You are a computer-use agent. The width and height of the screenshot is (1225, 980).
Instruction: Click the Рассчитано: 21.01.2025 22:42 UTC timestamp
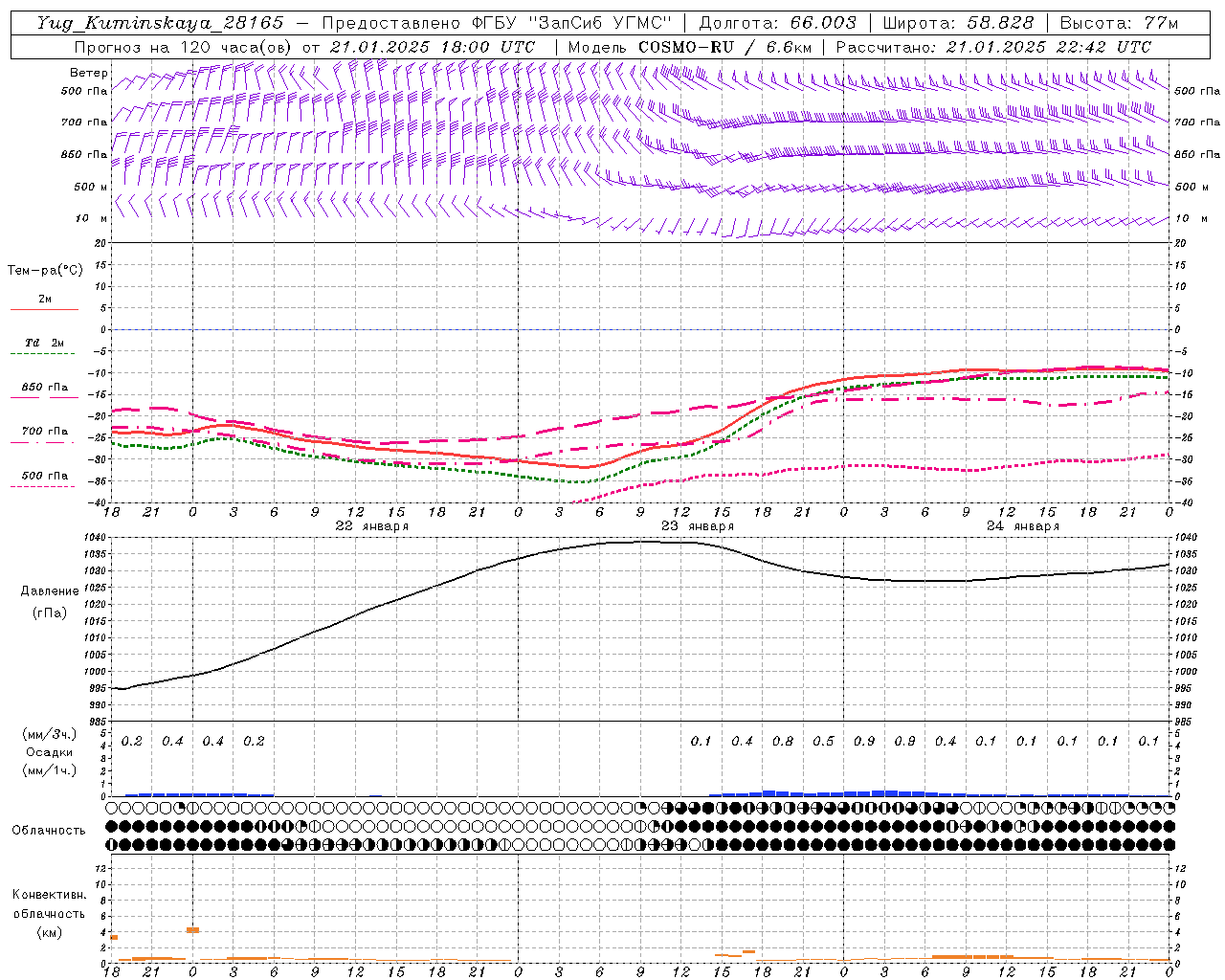(x=993, y=47)
